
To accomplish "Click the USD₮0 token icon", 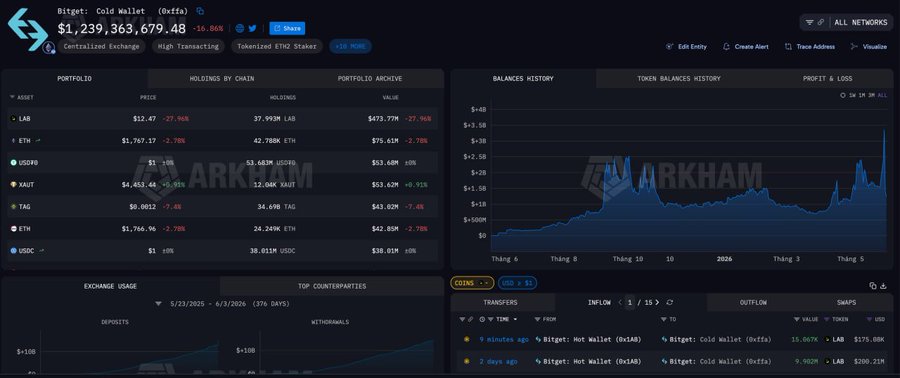I will pos(13,163).
